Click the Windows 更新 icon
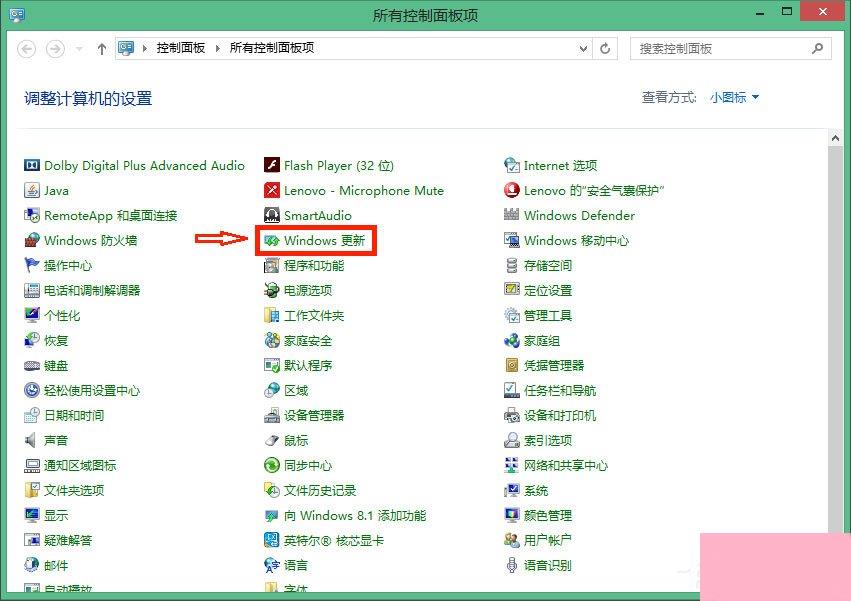851x601 pixels. point(272,240)
